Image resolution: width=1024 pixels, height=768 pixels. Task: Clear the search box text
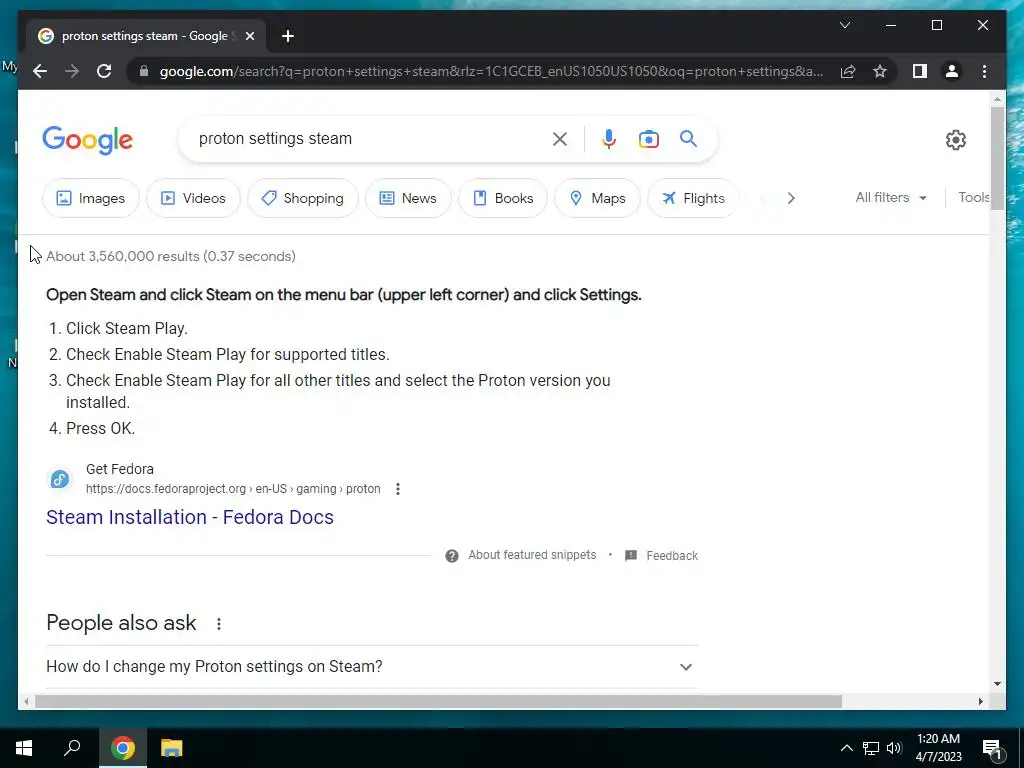coord(560,138)
